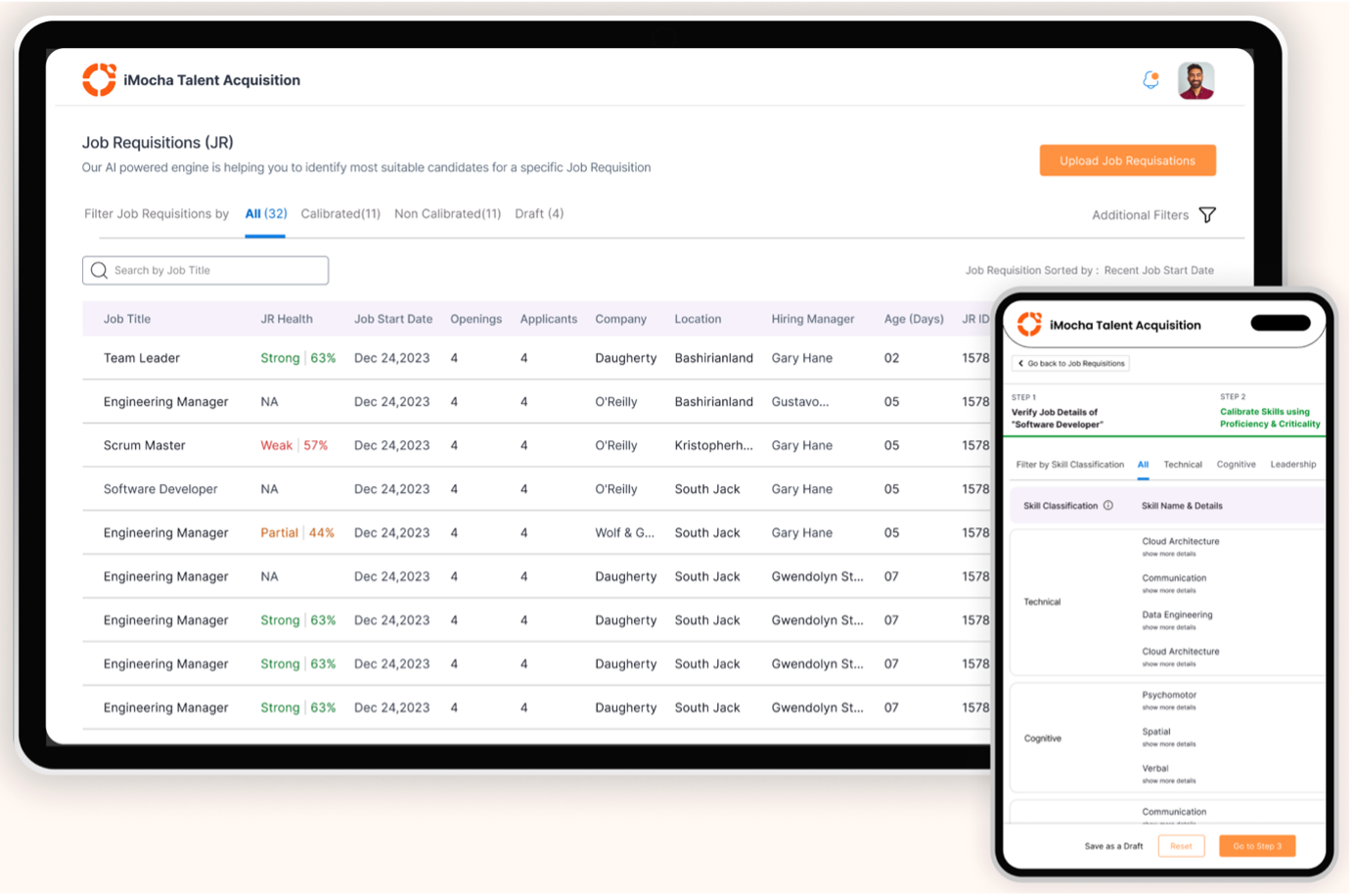Select Non Calibrated(11) tab
This screenshot has height=896, width=1354.
pos(447,214)
